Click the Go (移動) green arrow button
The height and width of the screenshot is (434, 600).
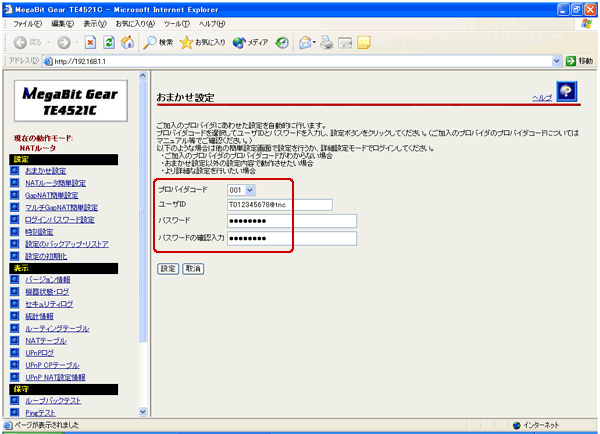tap(578, 62)
